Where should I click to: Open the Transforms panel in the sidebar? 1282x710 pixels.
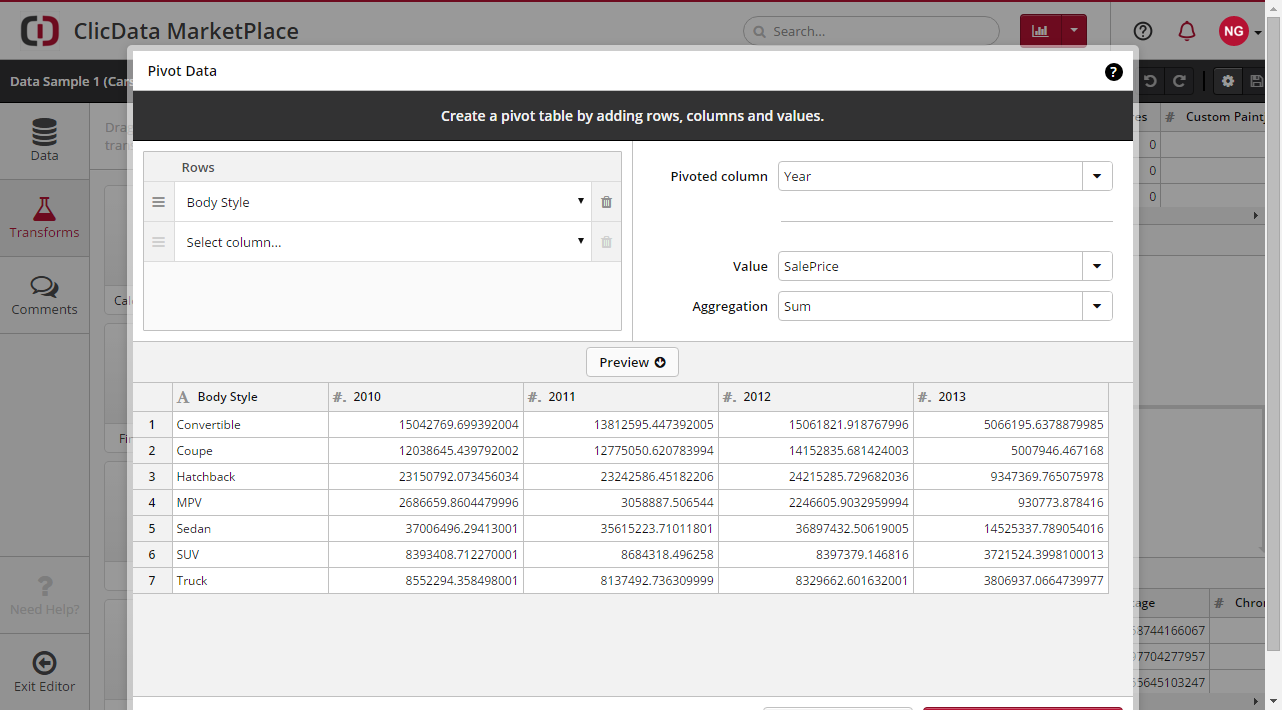click(x=44, y=217)
